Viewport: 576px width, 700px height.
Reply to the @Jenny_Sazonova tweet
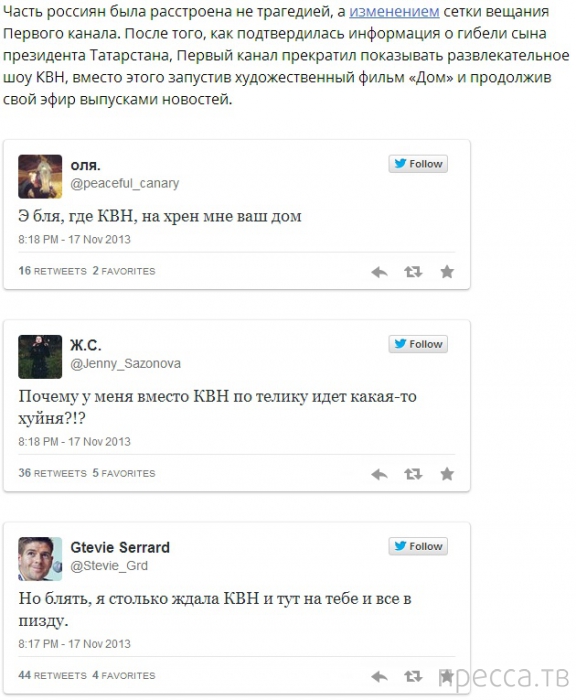[379, 474]
